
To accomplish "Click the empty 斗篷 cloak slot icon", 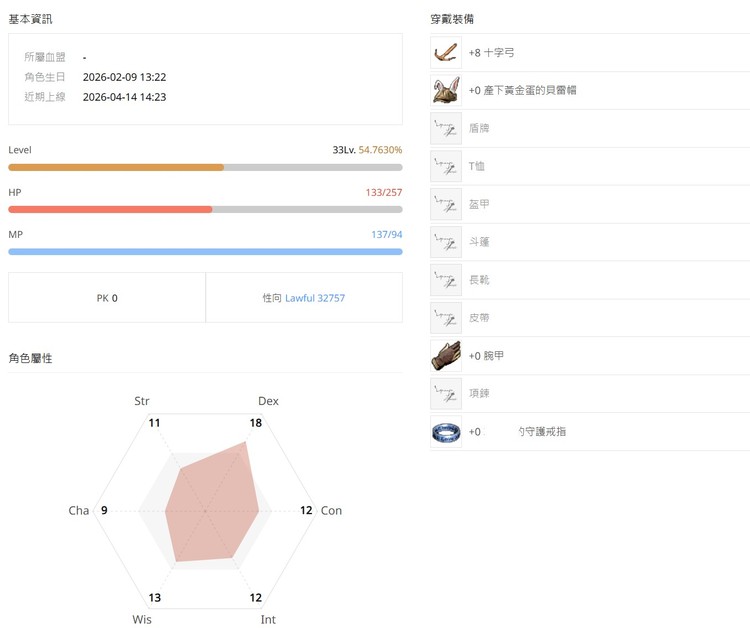I will click(445, 242).
